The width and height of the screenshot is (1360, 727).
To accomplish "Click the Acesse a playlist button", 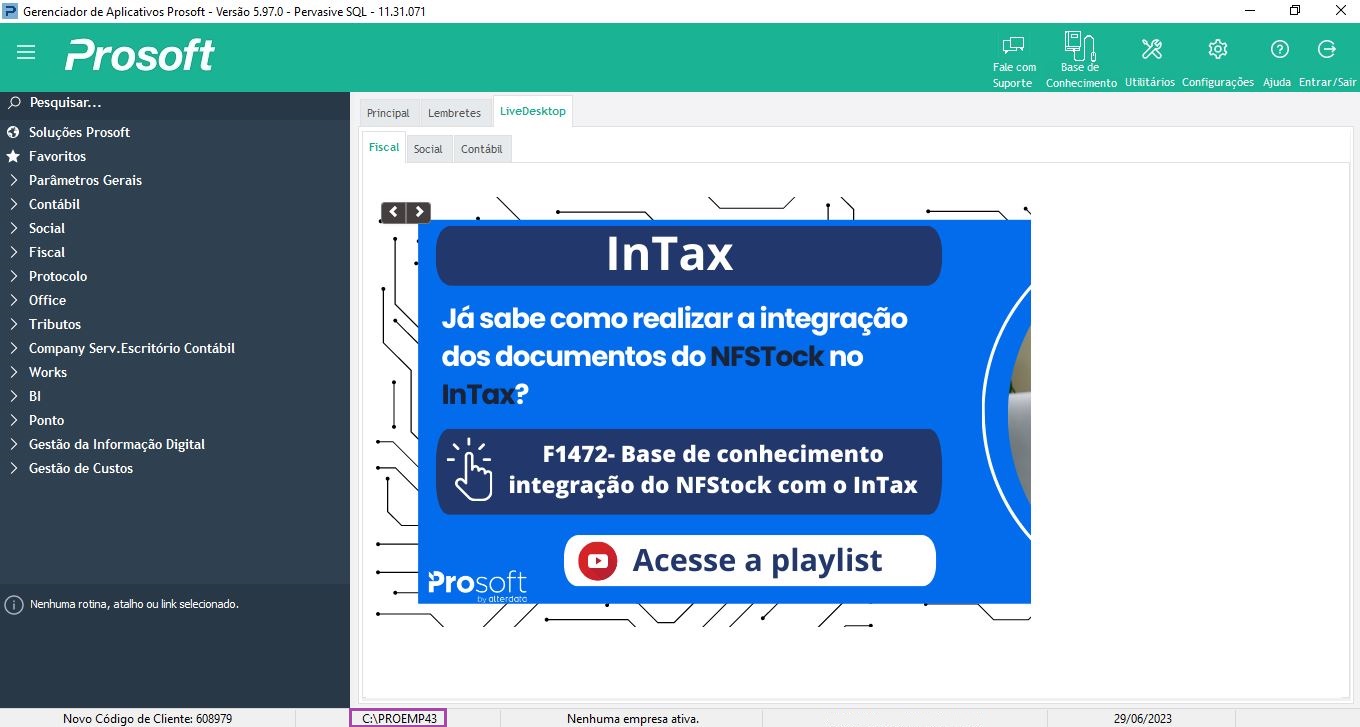I will pos(750,560).
